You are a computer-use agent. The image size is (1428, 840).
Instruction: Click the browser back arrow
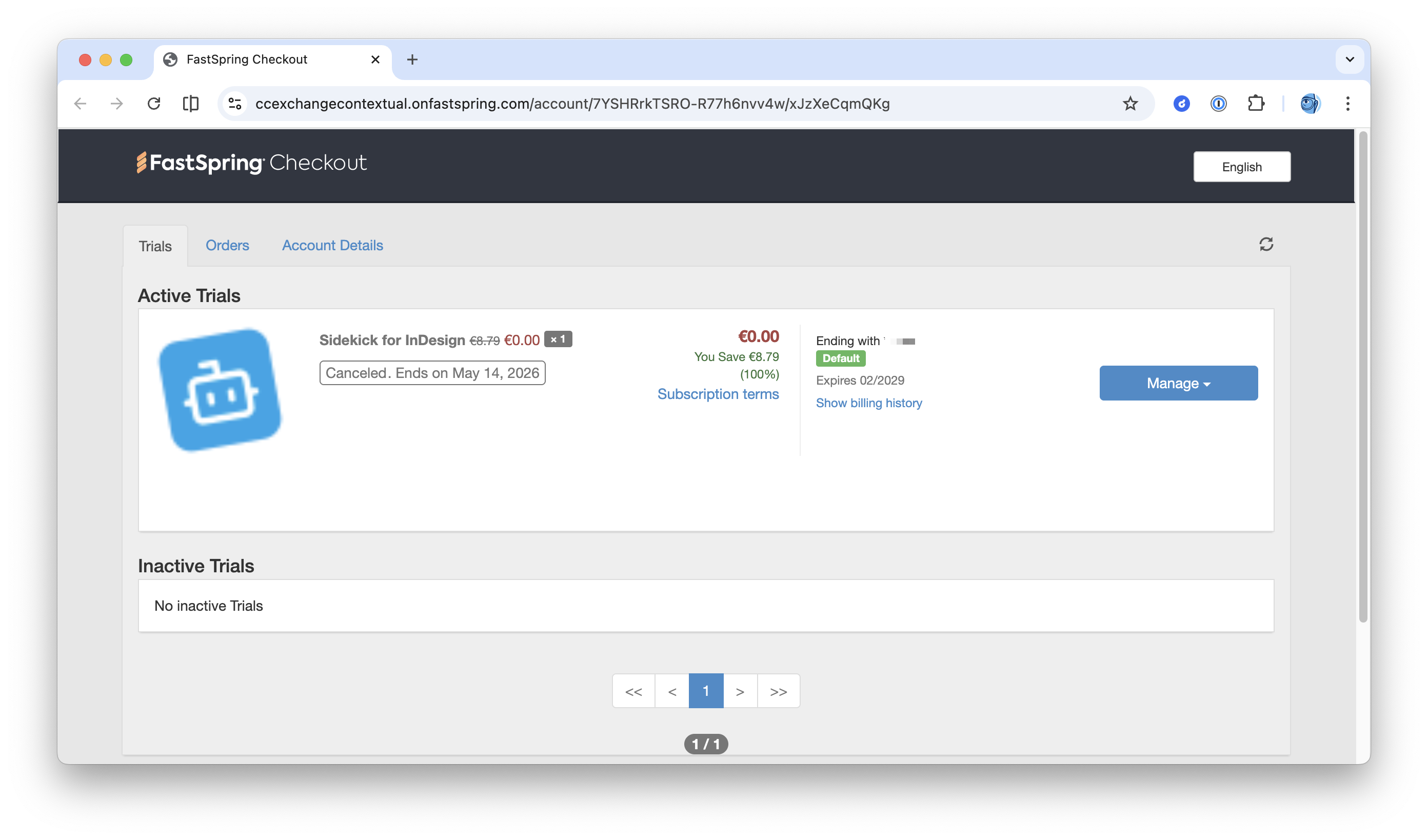point(80,103)
